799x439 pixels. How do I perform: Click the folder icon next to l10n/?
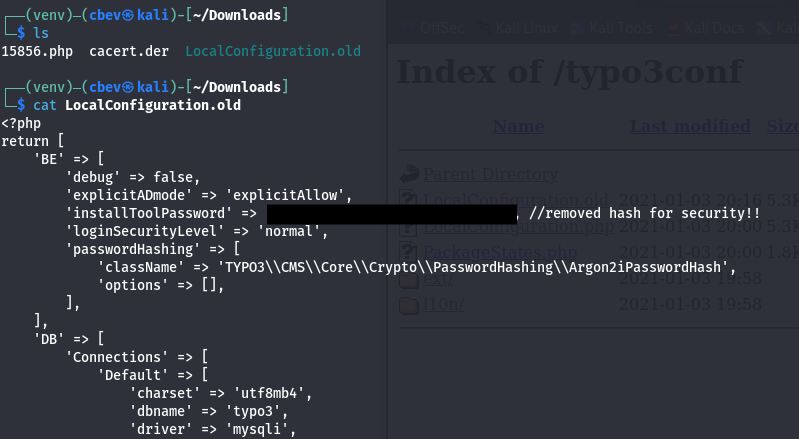pos(408,304)
